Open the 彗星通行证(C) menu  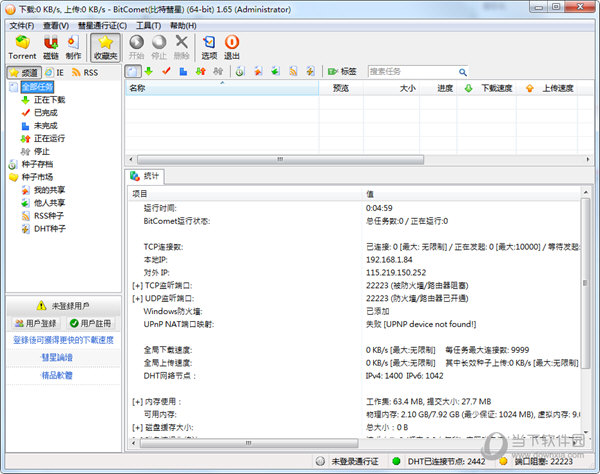(102, 26)
